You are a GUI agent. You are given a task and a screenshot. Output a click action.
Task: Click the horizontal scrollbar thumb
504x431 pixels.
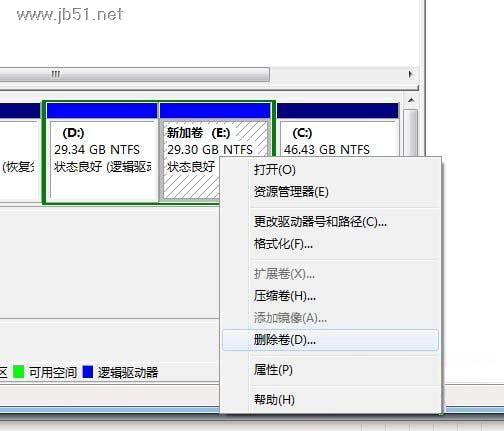135,74
